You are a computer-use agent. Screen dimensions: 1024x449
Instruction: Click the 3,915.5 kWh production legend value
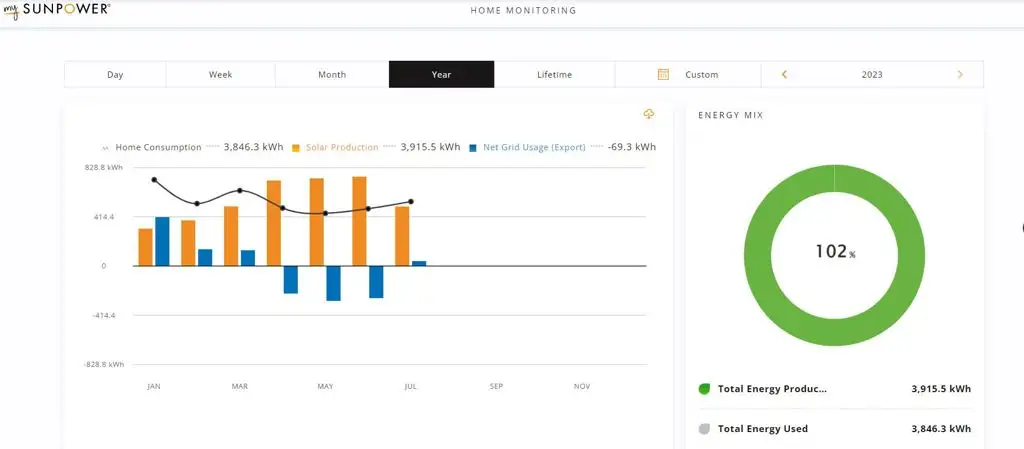tap(430, 147)
